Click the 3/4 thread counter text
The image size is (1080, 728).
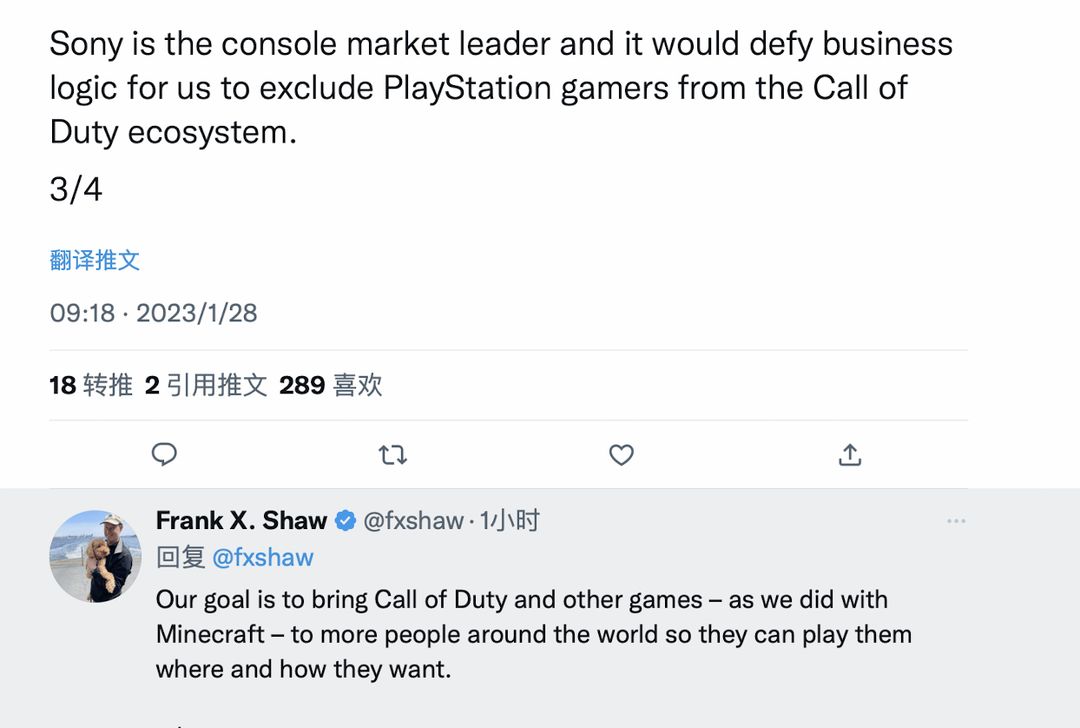[76, 189]
